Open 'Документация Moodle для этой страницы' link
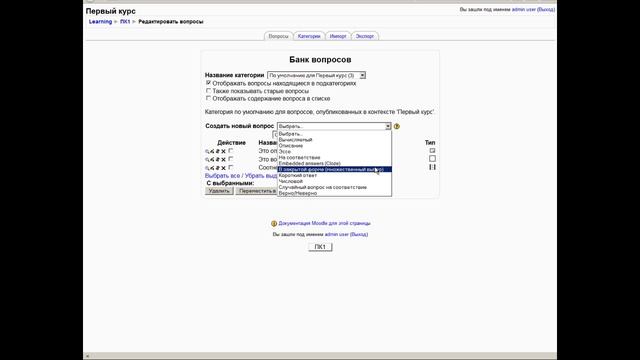Screen dimensions: 640x360 324,224
